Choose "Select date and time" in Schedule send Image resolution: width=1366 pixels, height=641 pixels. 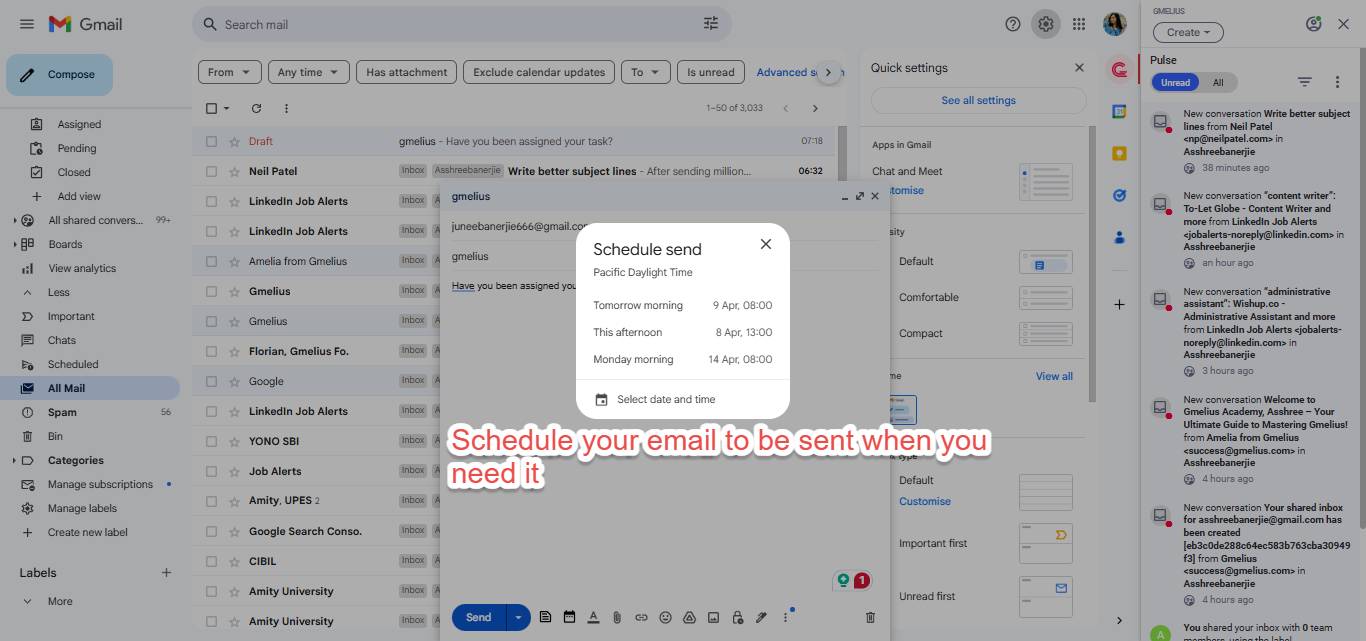666,398
